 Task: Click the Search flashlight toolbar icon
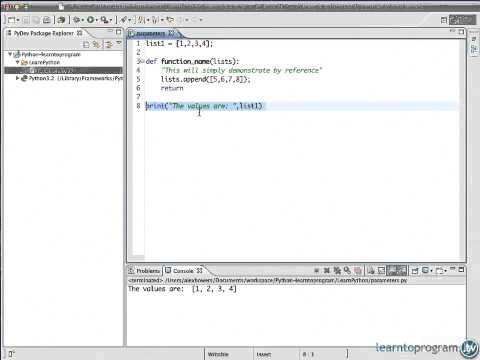(x=124, y=20)
